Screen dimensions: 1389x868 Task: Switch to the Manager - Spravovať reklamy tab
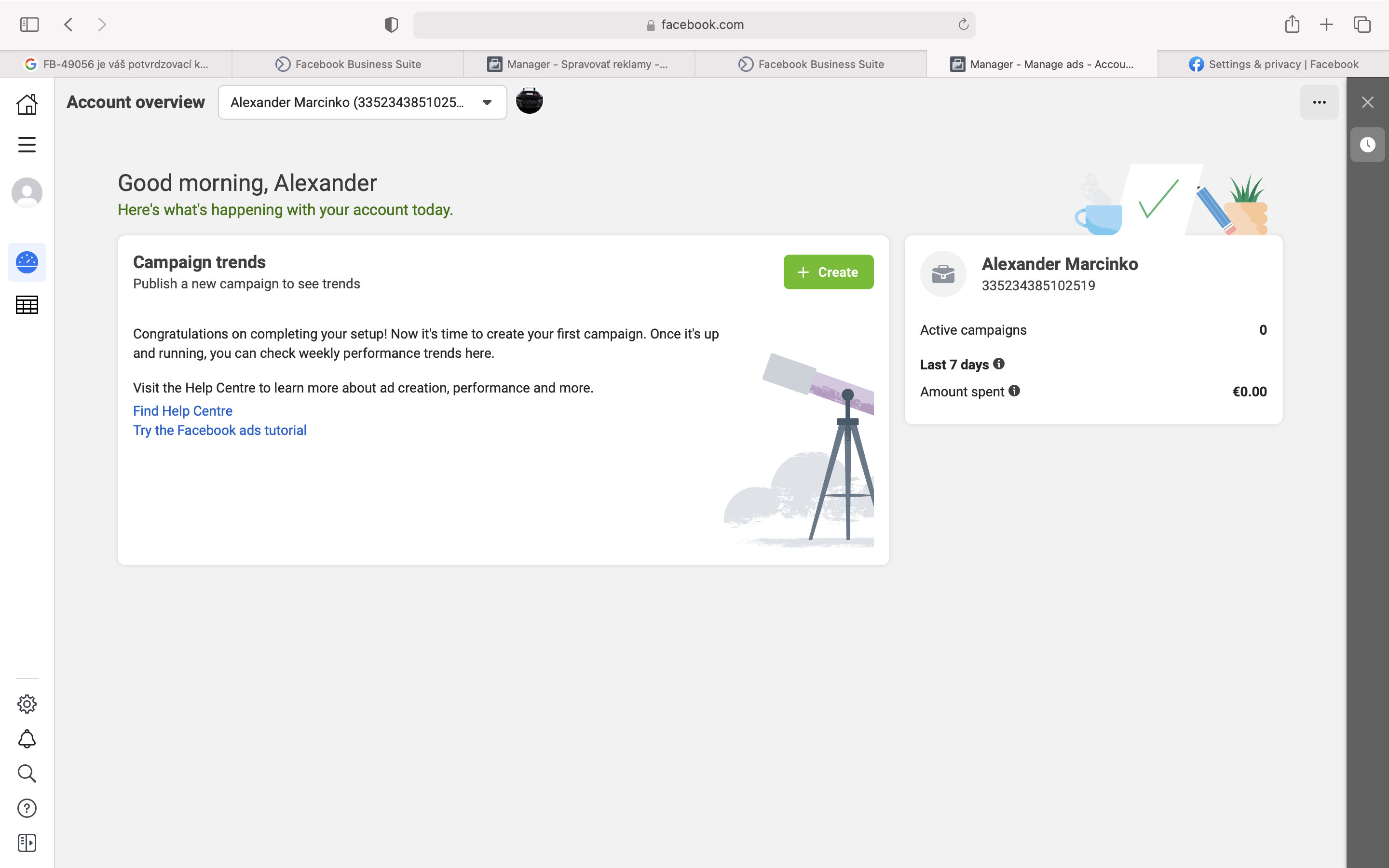[579, 64]
